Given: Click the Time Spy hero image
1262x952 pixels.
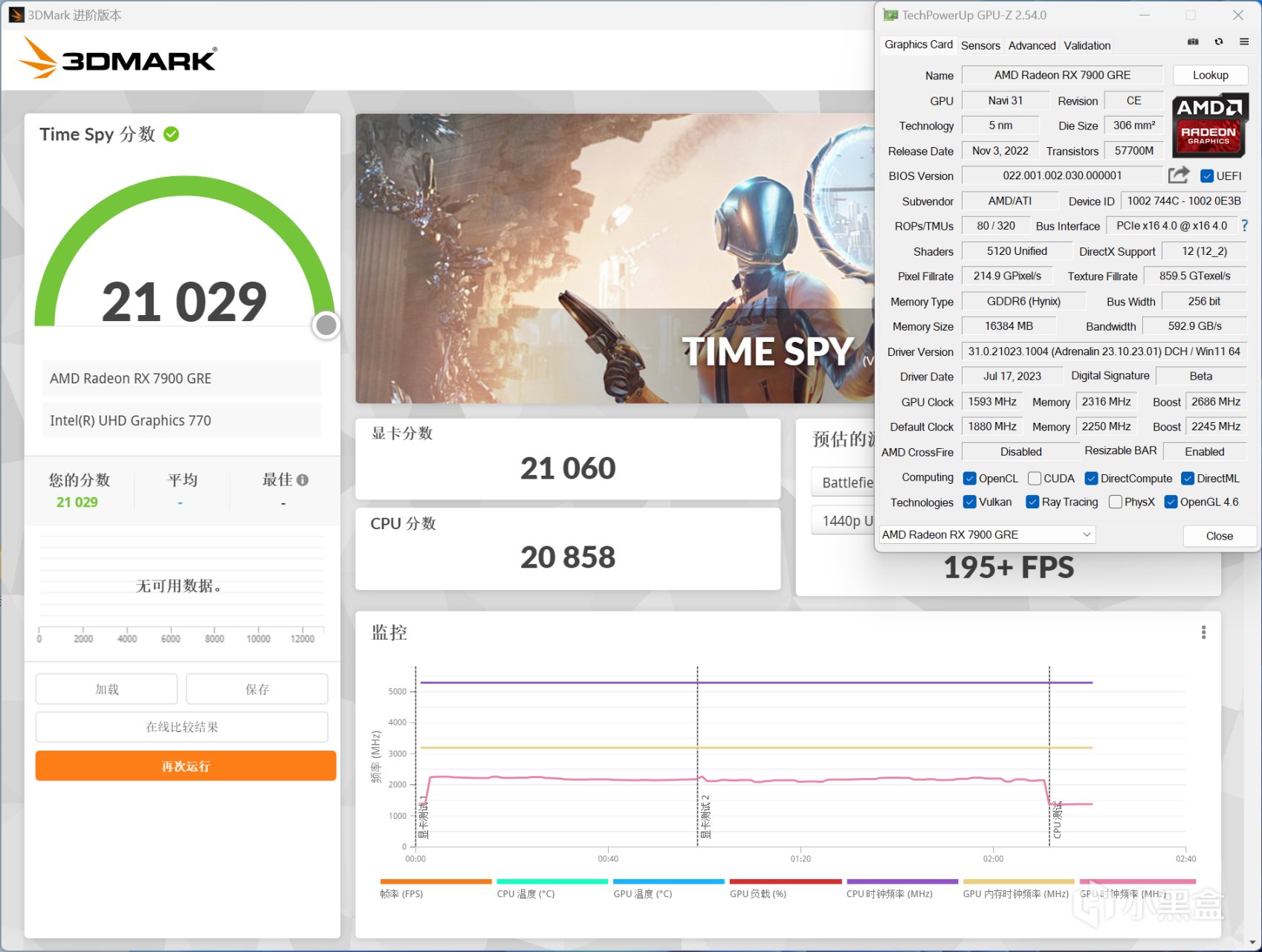Looking at the screenshot, I should pos(615,259).
